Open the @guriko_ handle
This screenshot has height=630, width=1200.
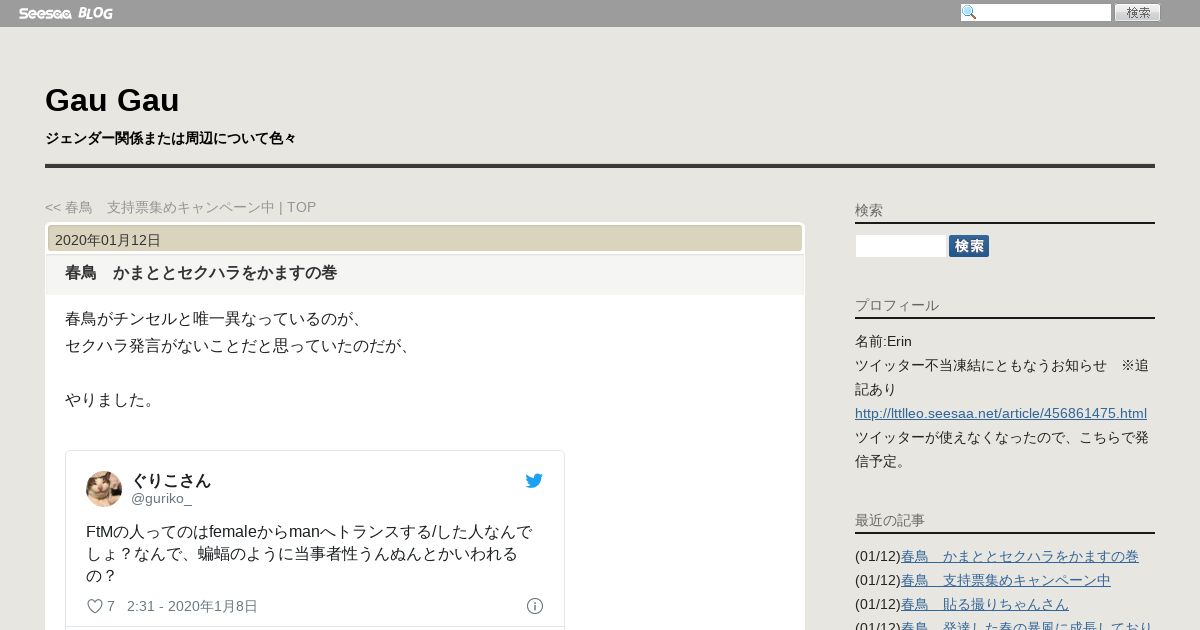pyautogui.click(x=161, y=498)
